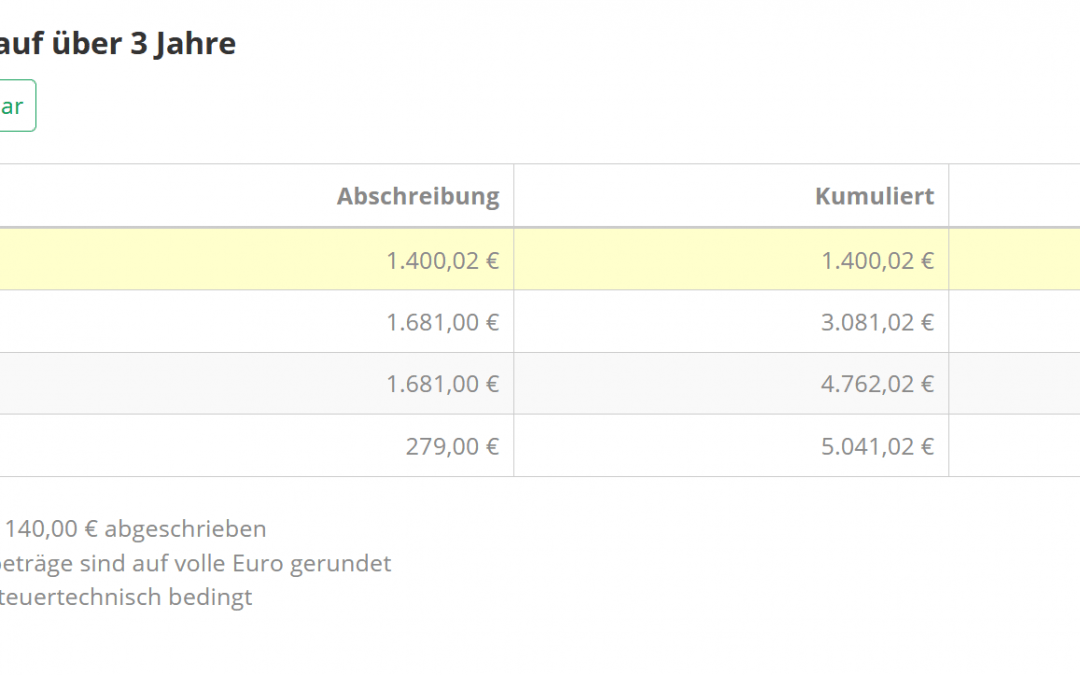Screen dimensions: 1080x675
Task: Click the "Kumuliert" column header
Action: coord(874,196)
